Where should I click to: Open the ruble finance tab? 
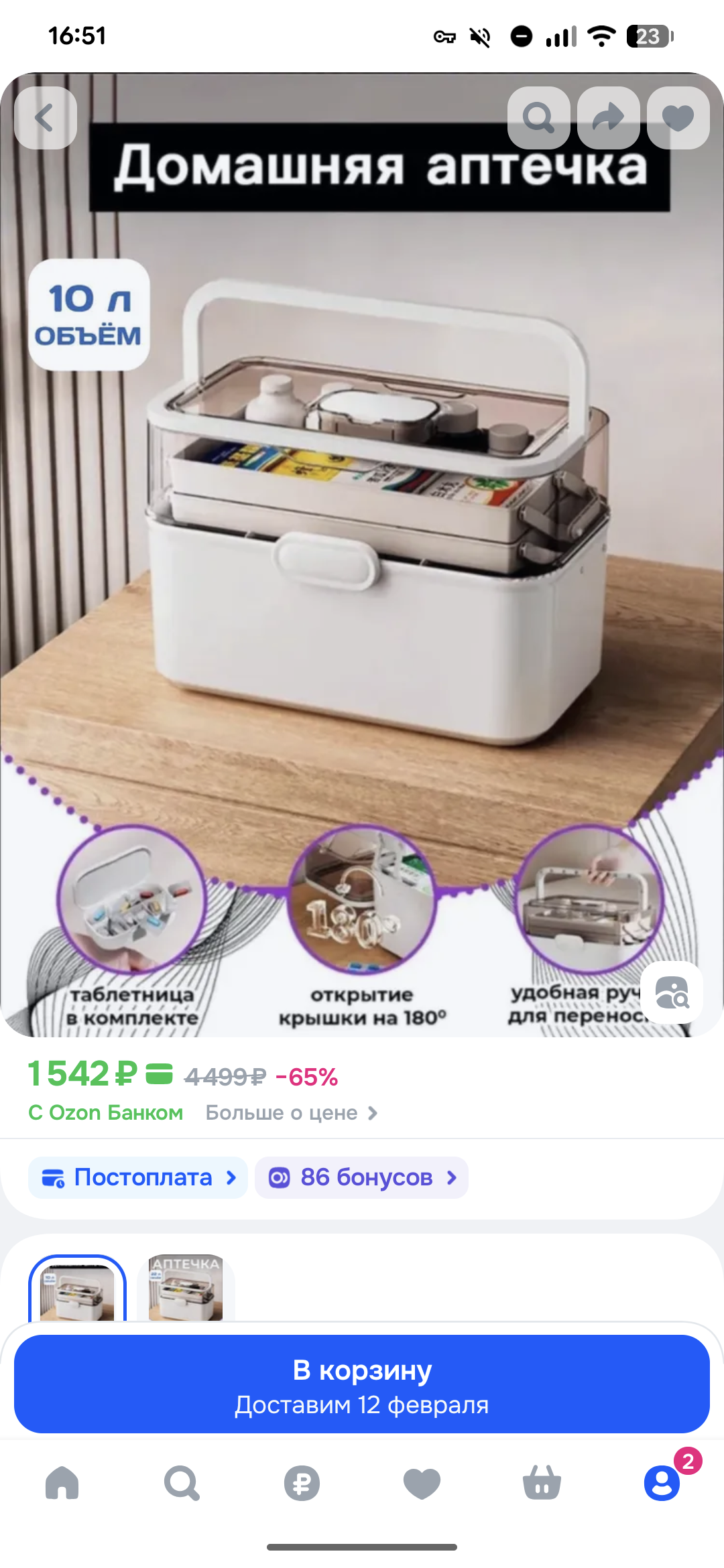pyautogui.click(x=302, y=1482)
